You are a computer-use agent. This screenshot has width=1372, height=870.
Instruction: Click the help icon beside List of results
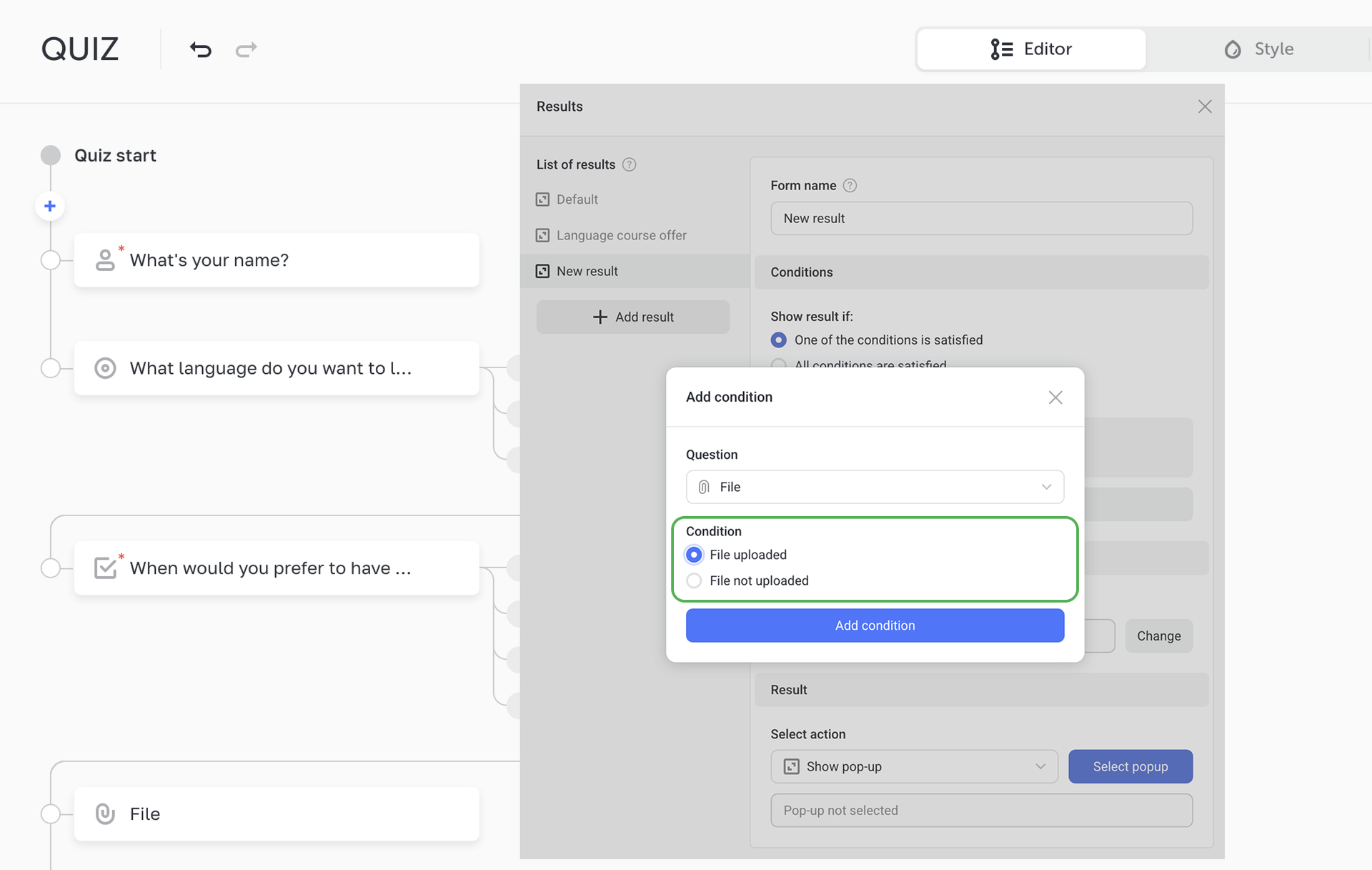(x=629, y=164)
